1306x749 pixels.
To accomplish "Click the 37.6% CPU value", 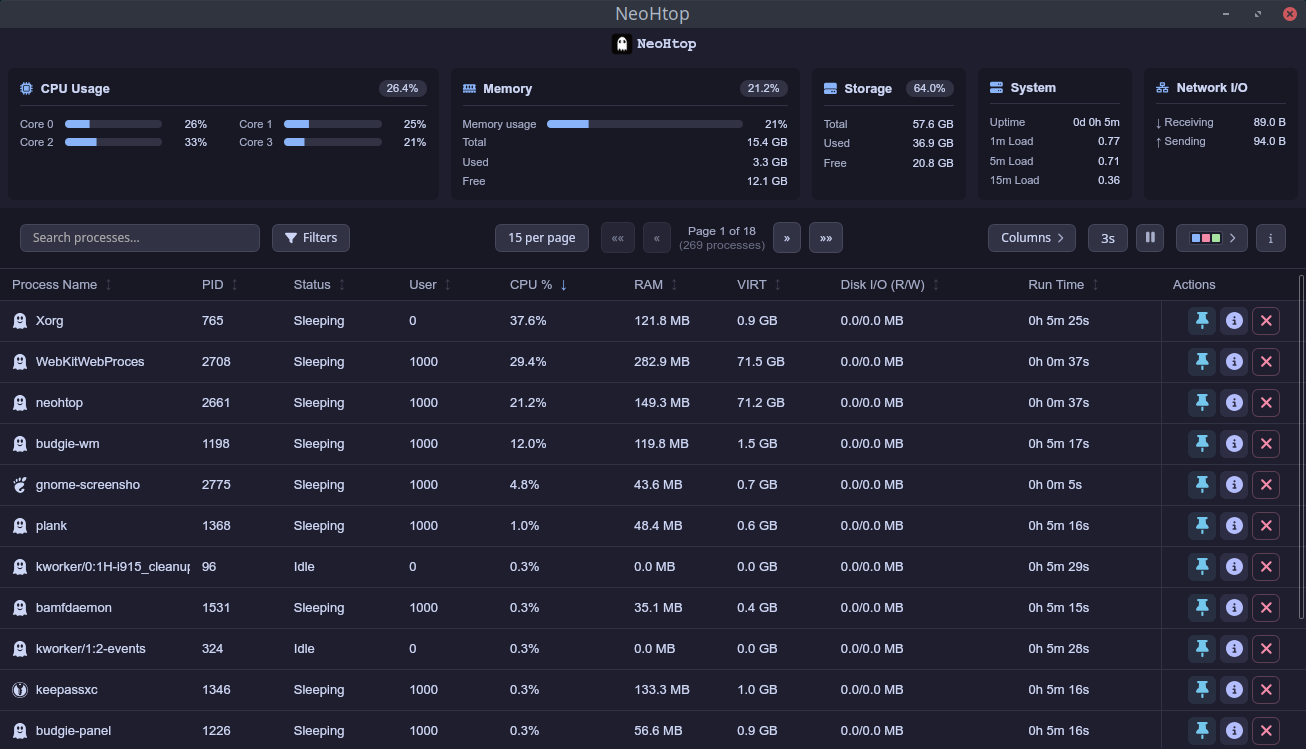I will tap(528, 321).
